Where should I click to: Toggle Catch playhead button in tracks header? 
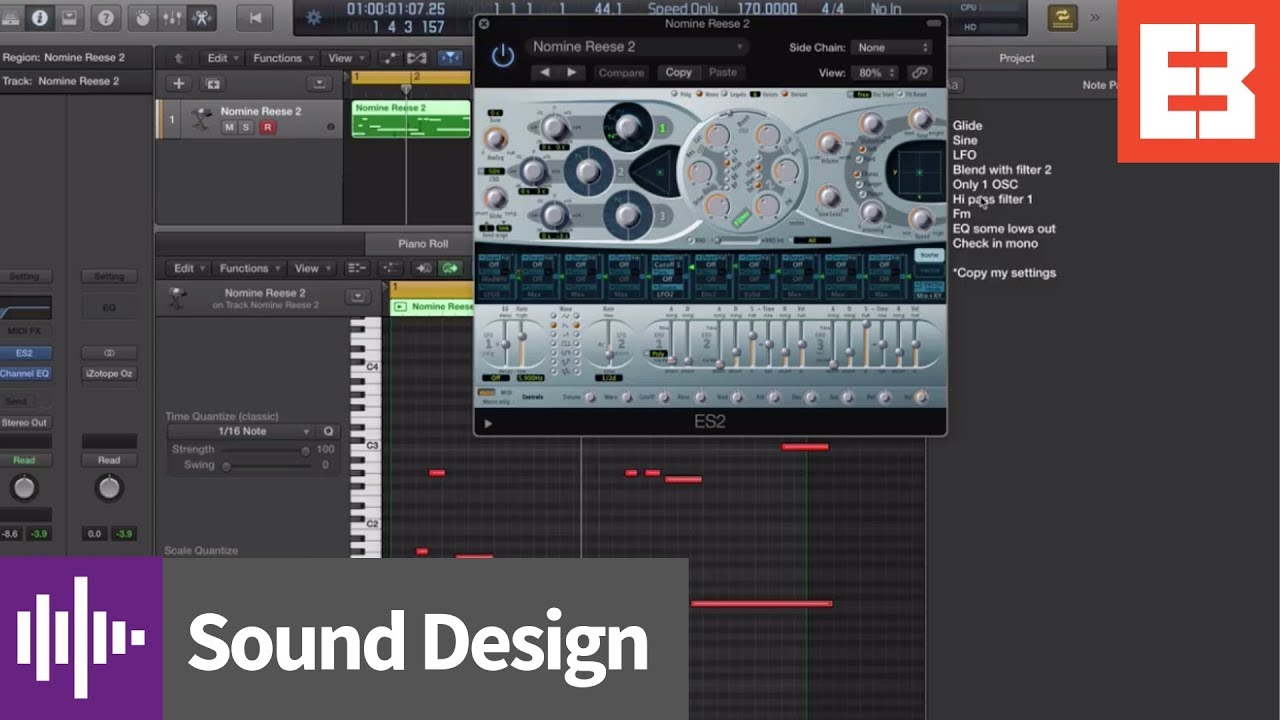450,58
